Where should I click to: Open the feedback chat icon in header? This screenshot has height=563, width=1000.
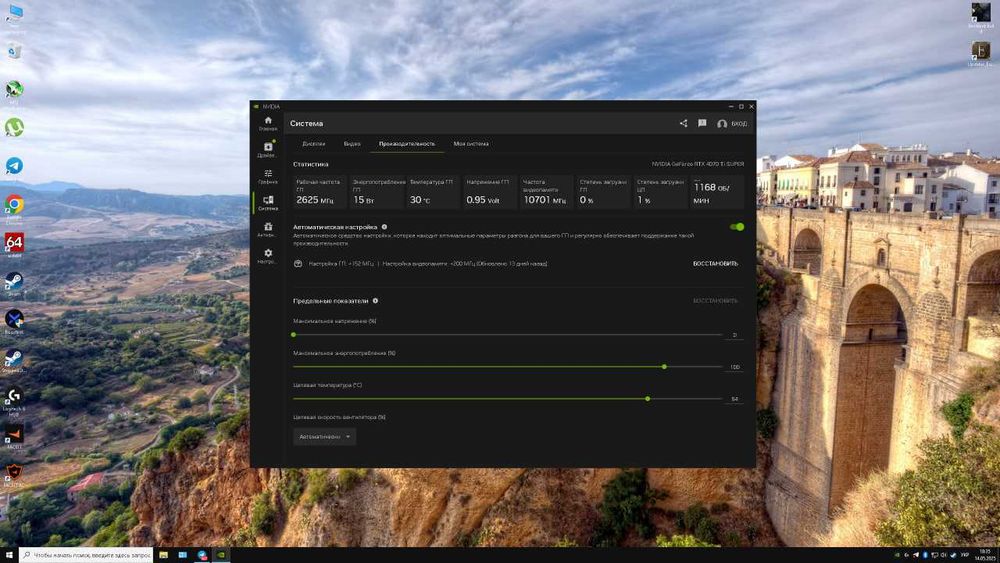click(702, 123)
